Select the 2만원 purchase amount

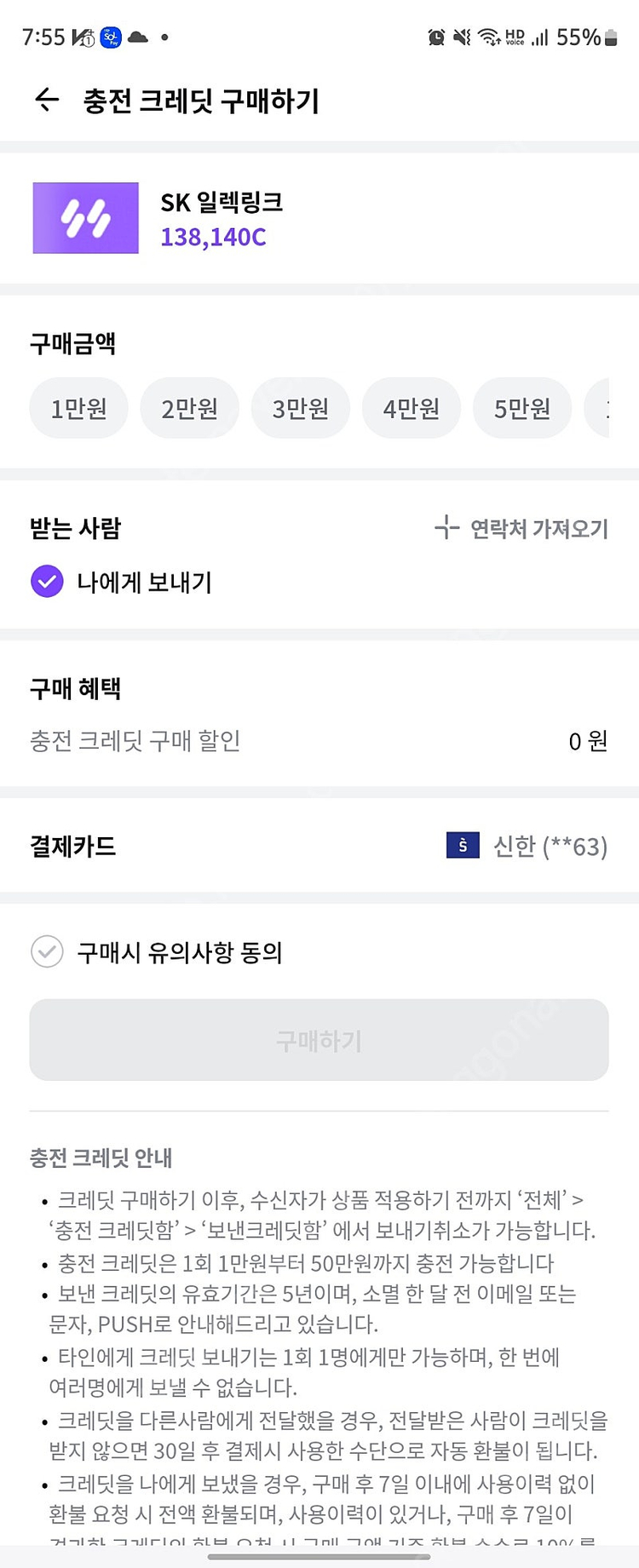(189, 409)
